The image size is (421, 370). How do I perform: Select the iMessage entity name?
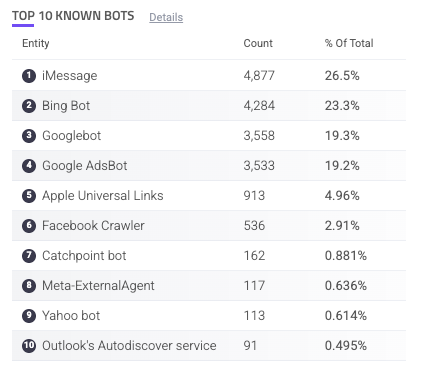[x=70, y=76]
